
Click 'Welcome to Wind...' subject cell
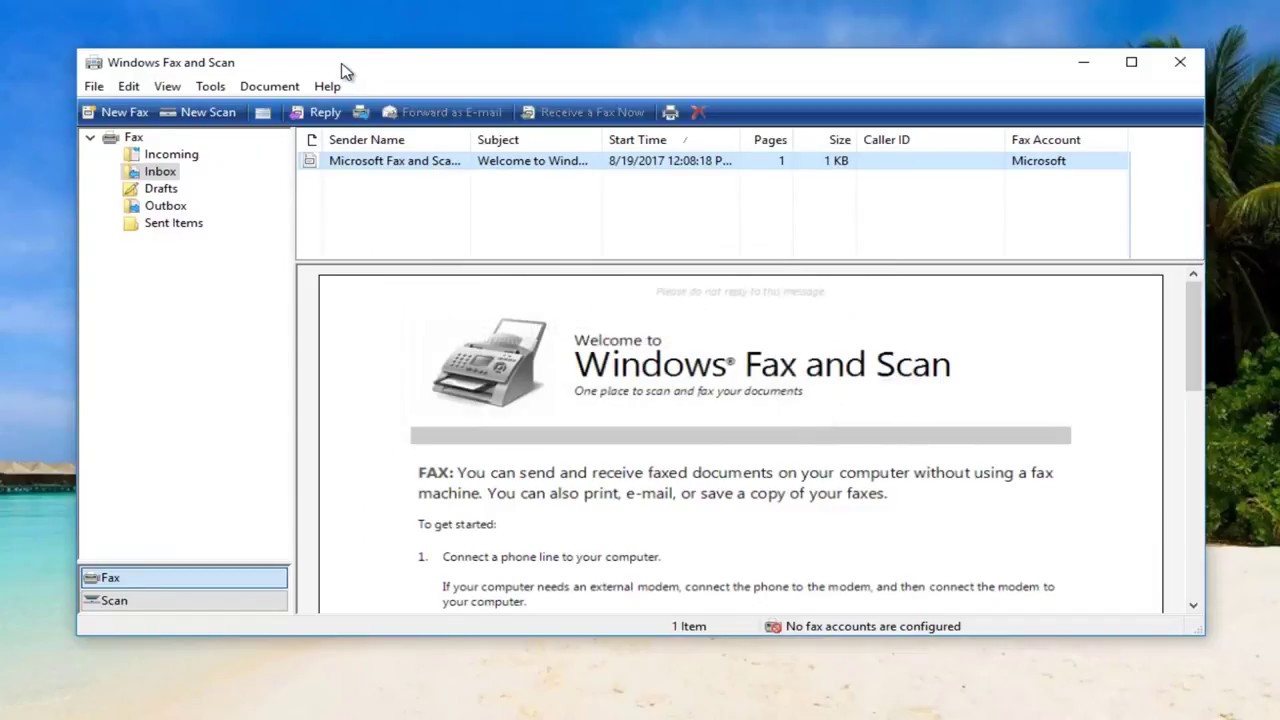532,160
